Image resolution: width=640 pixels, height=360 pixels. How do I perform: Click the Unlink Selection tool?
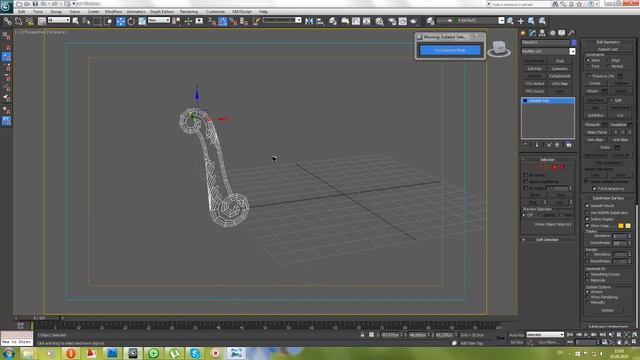coord(18,21)
